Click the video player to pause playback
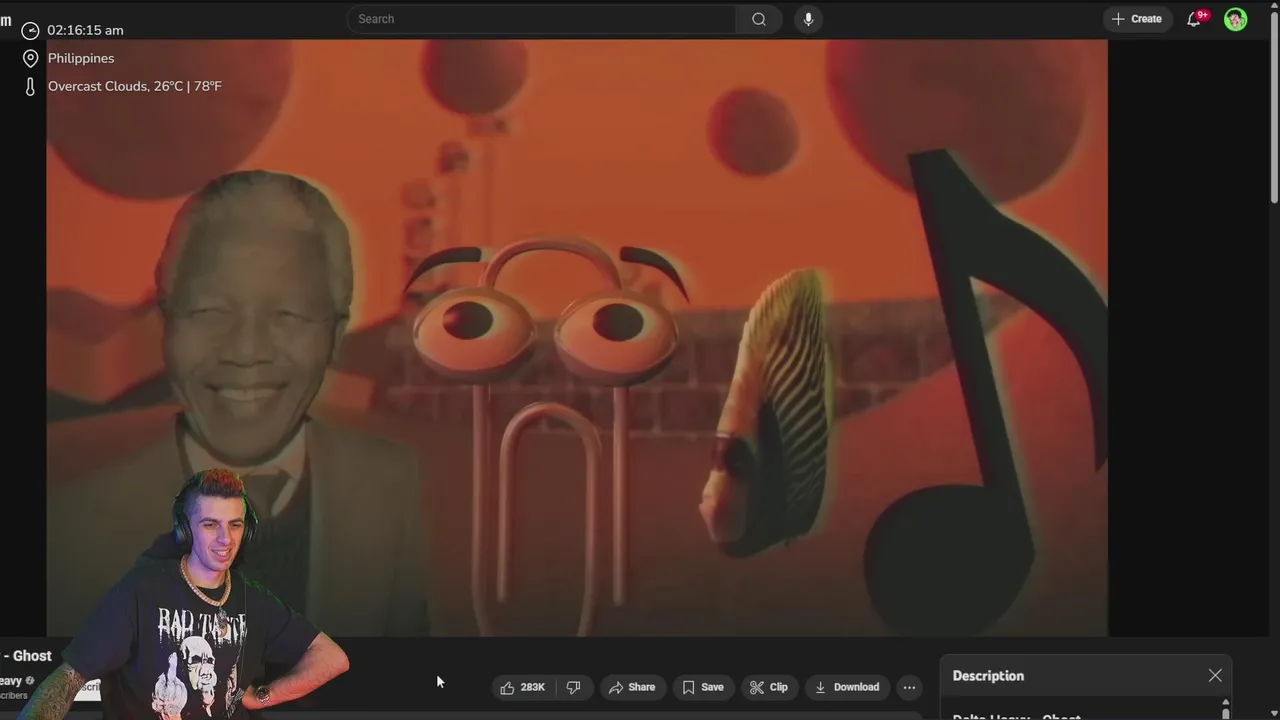This screenshot has width=1280, height=720. [x=577, y=338]
